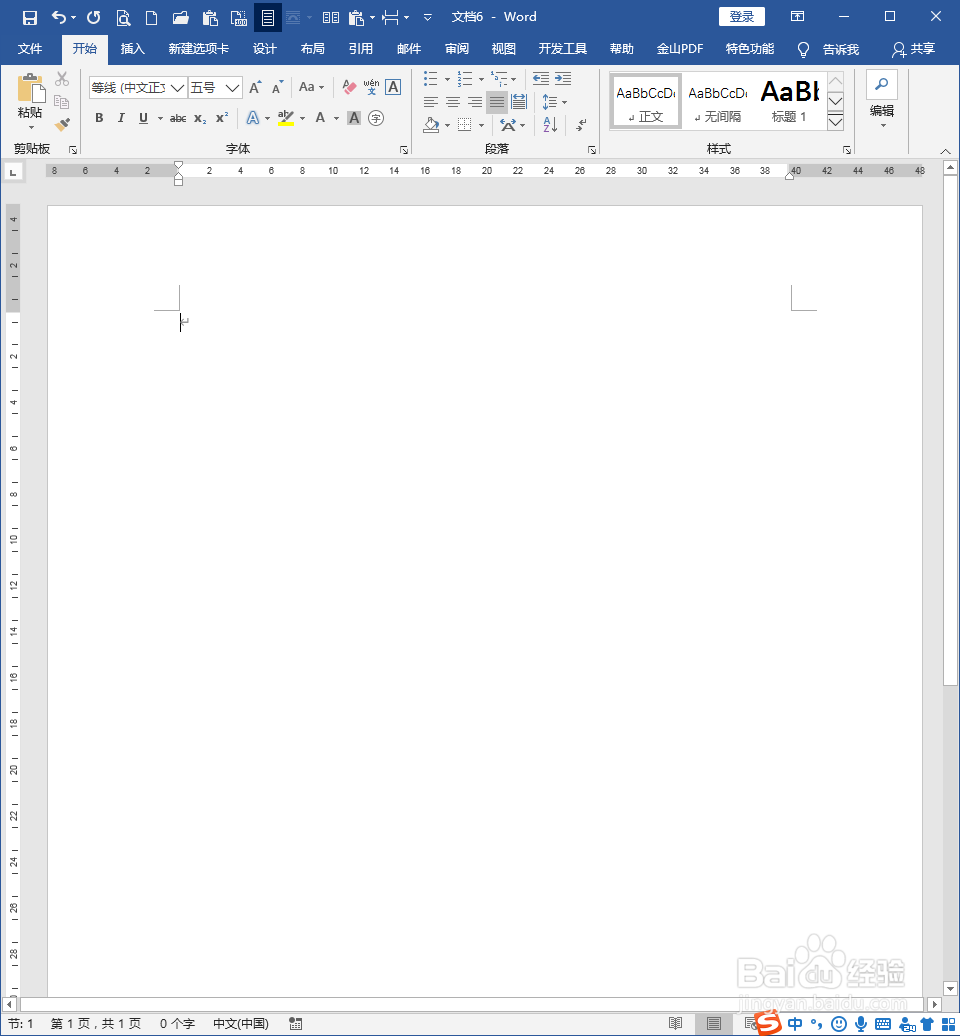Open Print Preview from quick access toolbar
This screenshot has width=960, height=1036.
tap(123, 18)
